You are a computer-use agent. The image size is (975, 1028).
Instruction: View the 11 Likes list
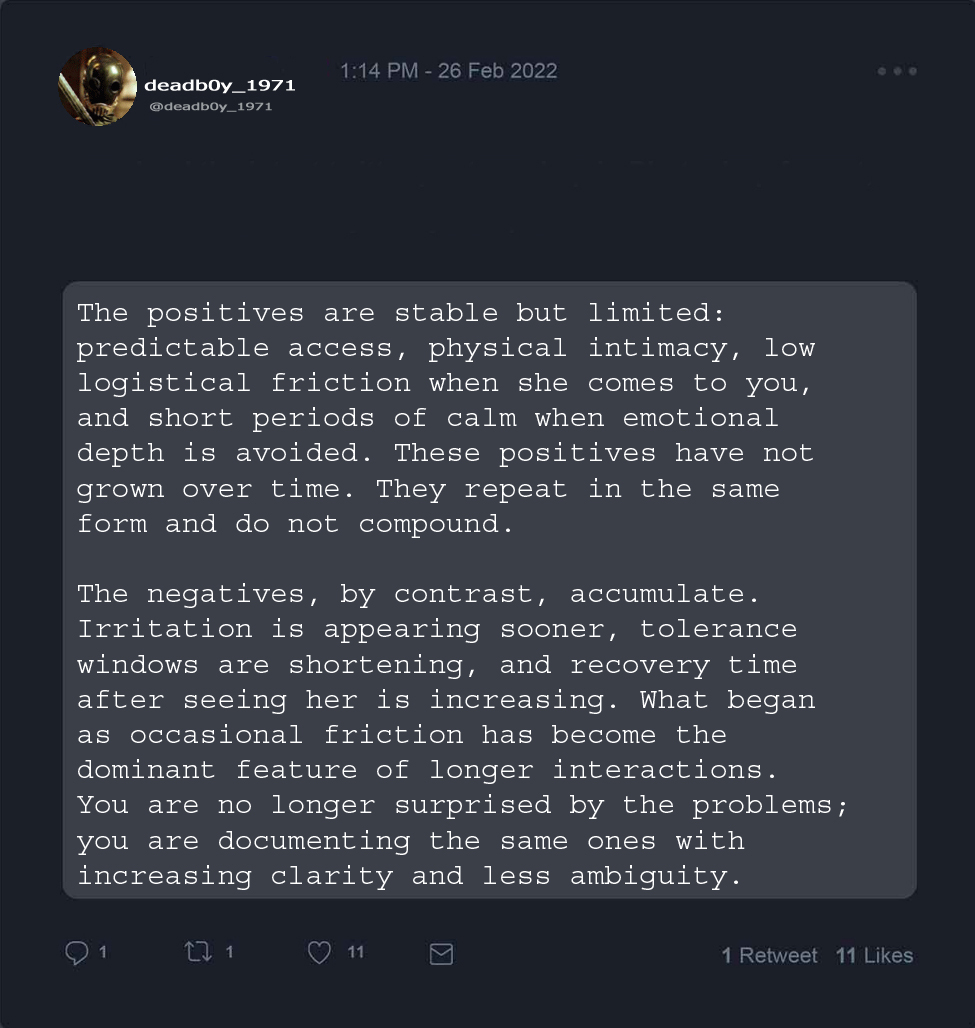pos(874,956)
